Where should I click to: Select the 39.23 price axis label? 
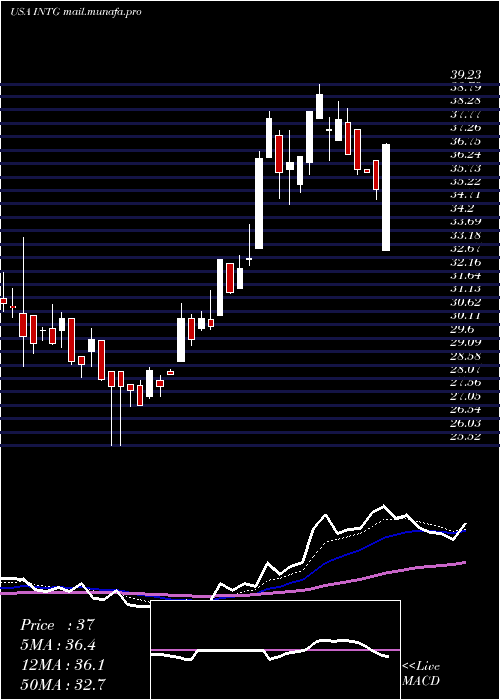(x=465, y=75)
